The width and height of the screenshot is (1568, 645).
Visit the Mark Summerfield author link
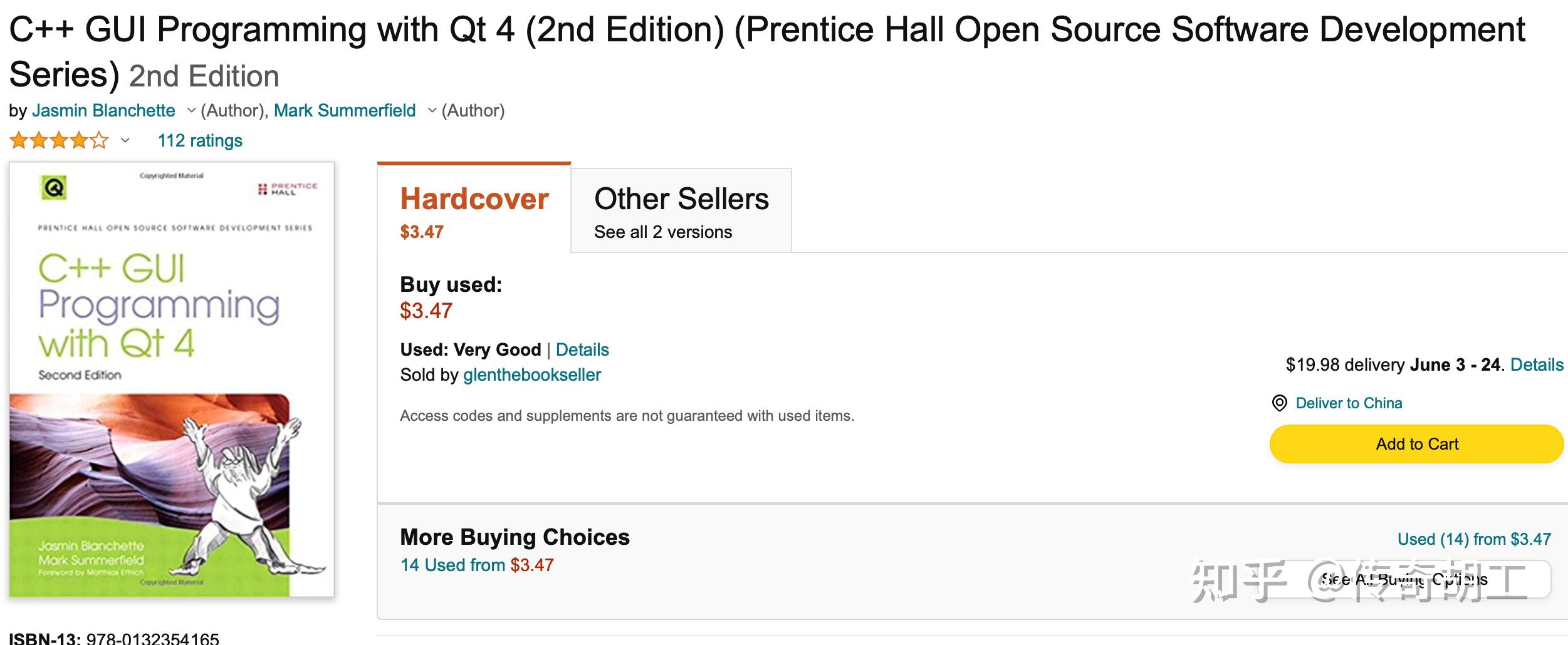pos(345,111)
